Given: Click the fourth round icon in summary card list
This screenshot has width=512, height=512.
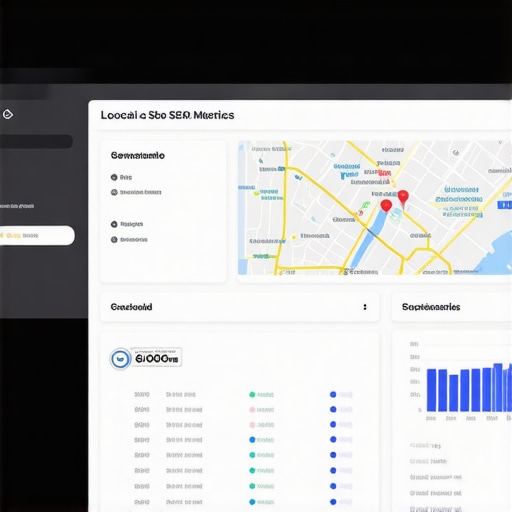Looking at the screenshot, I should pos(114,239).
